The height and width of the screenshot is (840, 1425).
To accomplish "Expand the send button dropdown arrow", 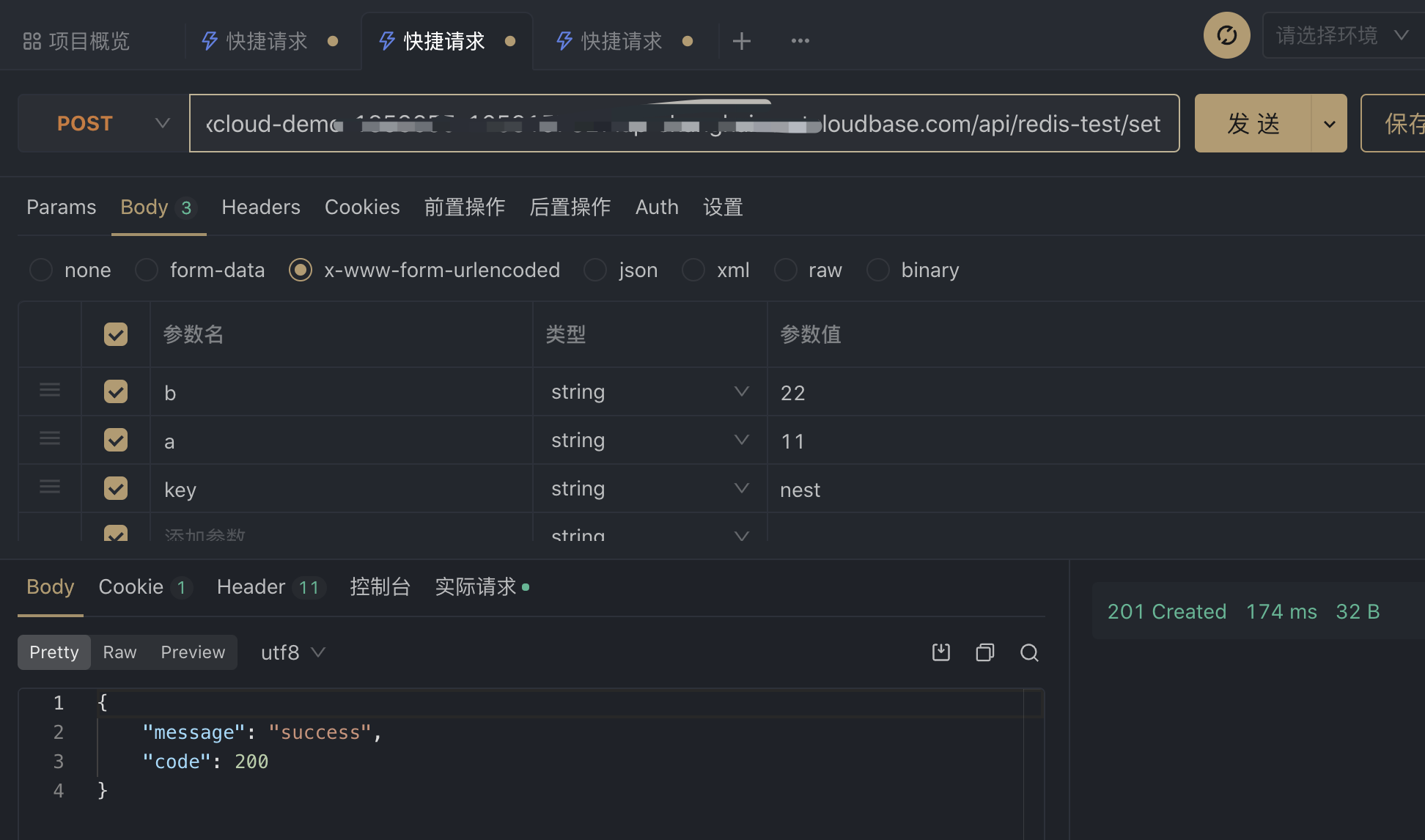I will [x=1329, y=123].
